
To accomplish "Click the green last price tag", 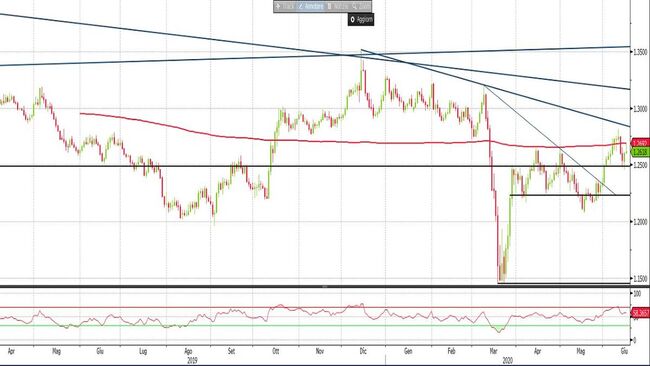I will [x=640, y=153].
